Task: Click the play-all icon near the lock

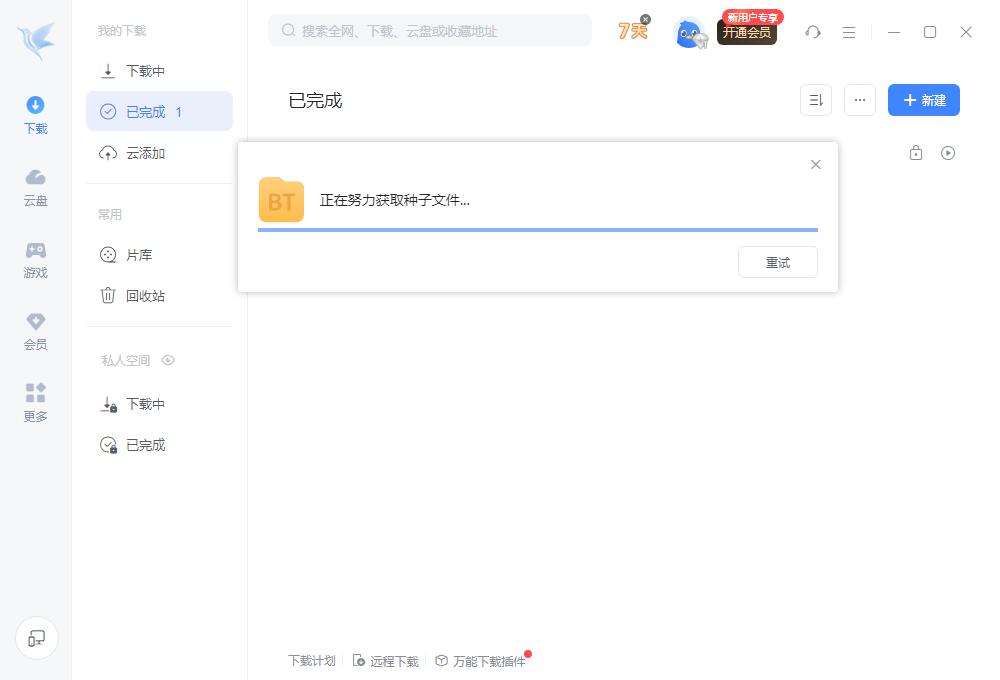Action: tap(948, 152)
